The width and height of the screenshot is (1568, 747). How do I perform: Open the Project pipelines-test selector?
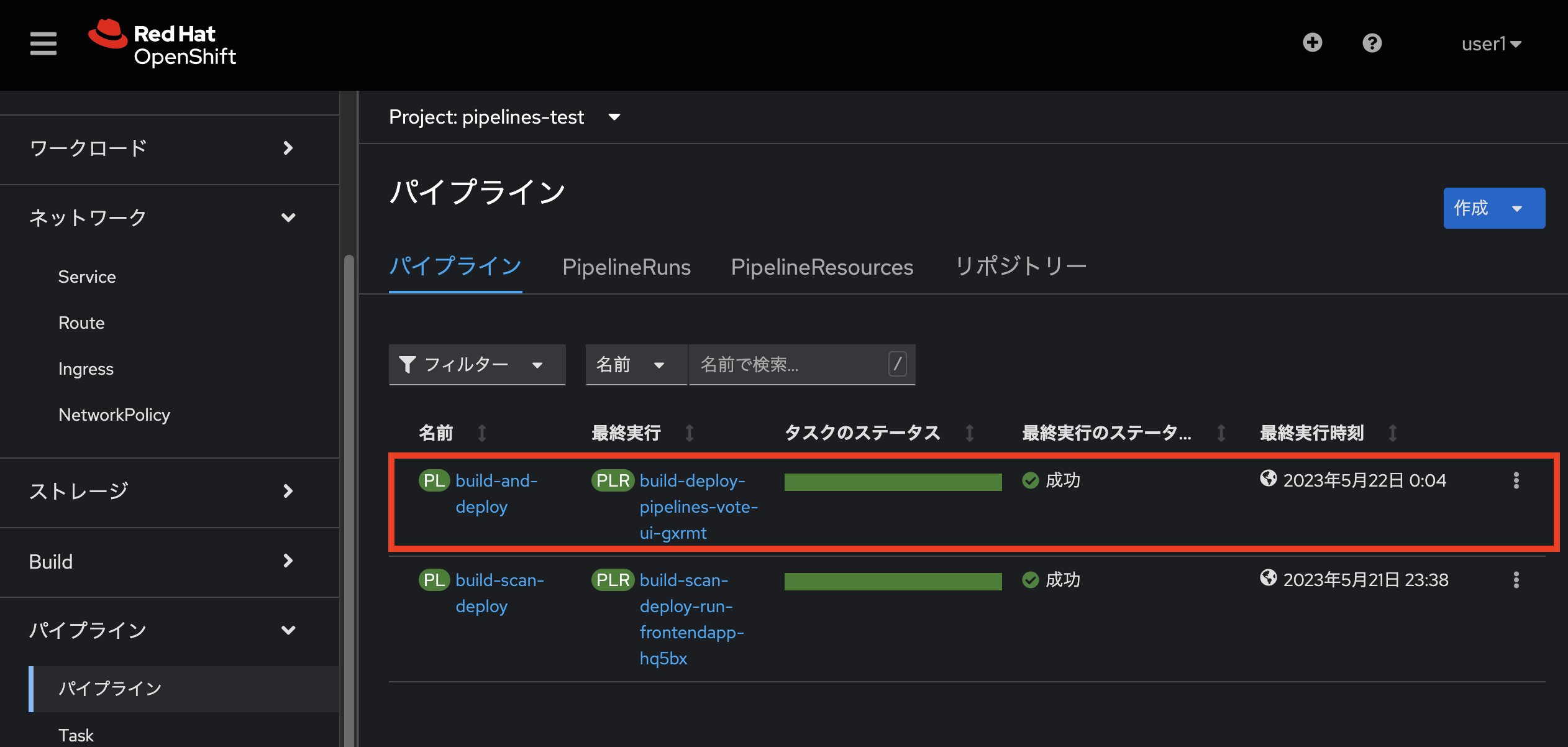pos(504,117)
